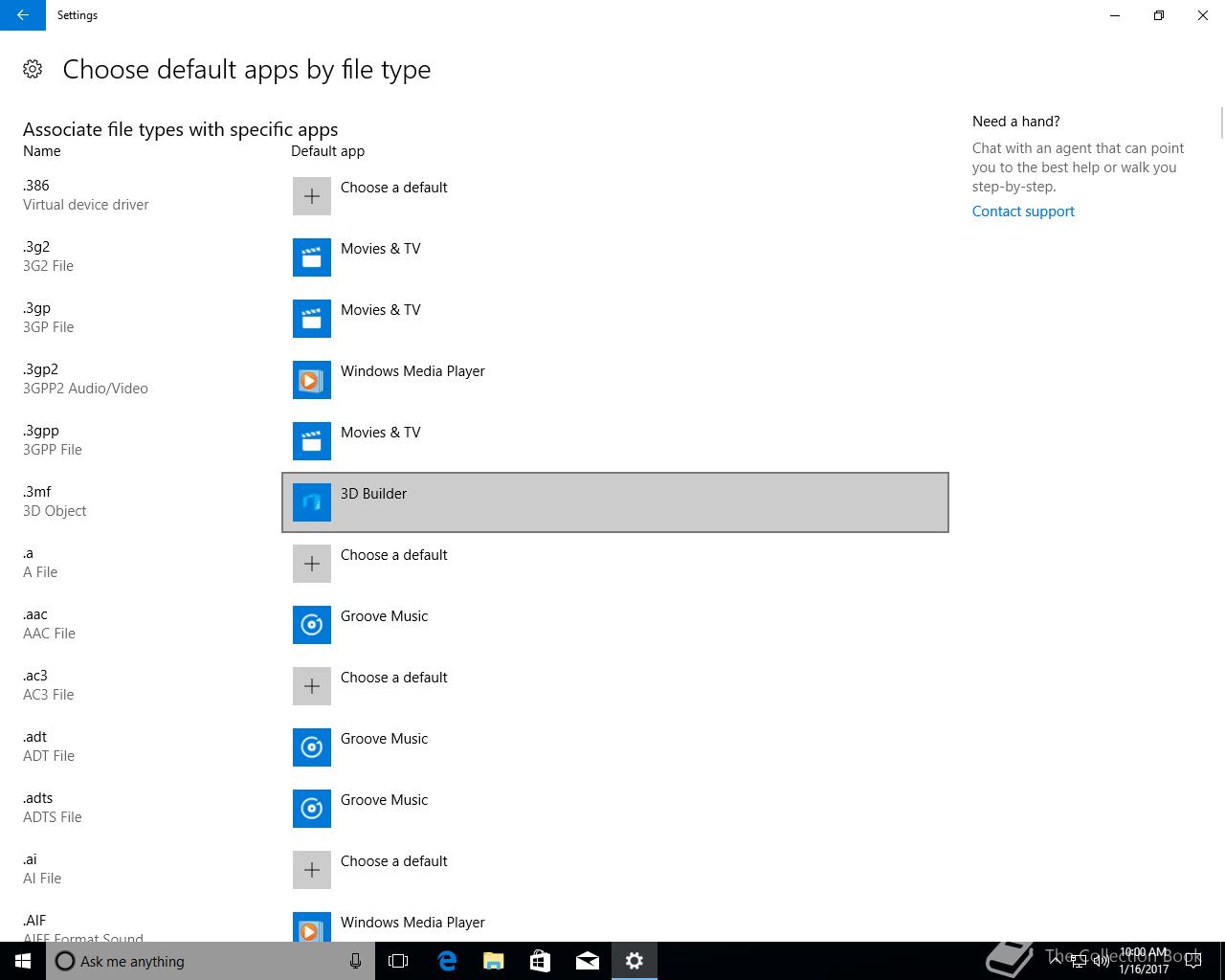1225x980 pixels.
Task: Change .3gp2 default from Windows Media Player
Action: [x=615, y=380]
